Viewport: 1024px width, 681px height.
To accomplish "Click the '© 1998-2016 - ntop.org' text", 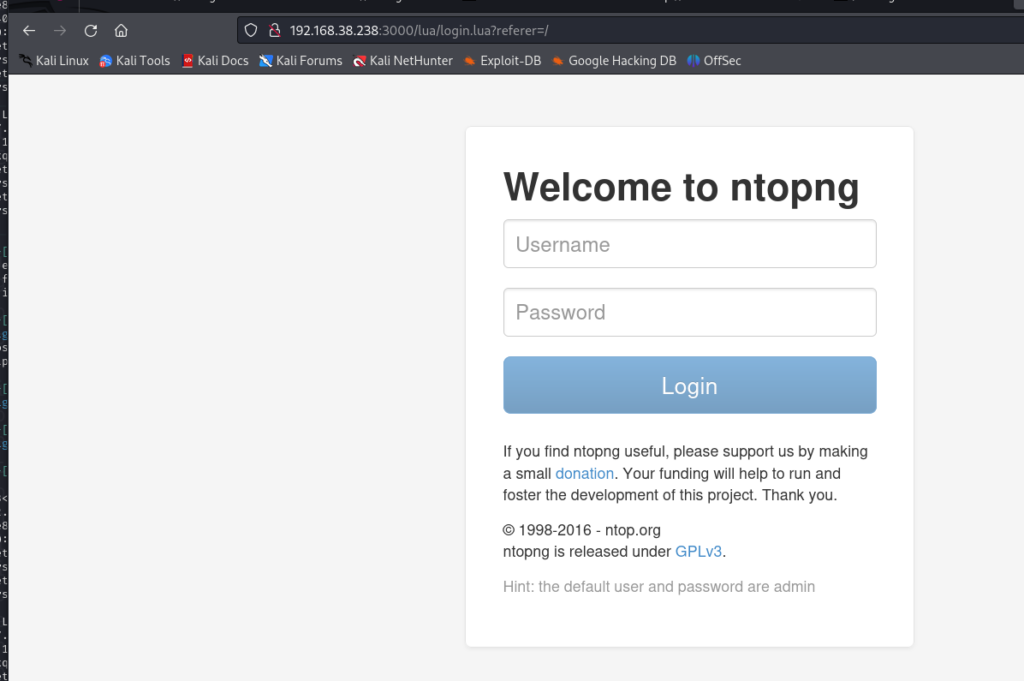I will (x=582, y=530).
